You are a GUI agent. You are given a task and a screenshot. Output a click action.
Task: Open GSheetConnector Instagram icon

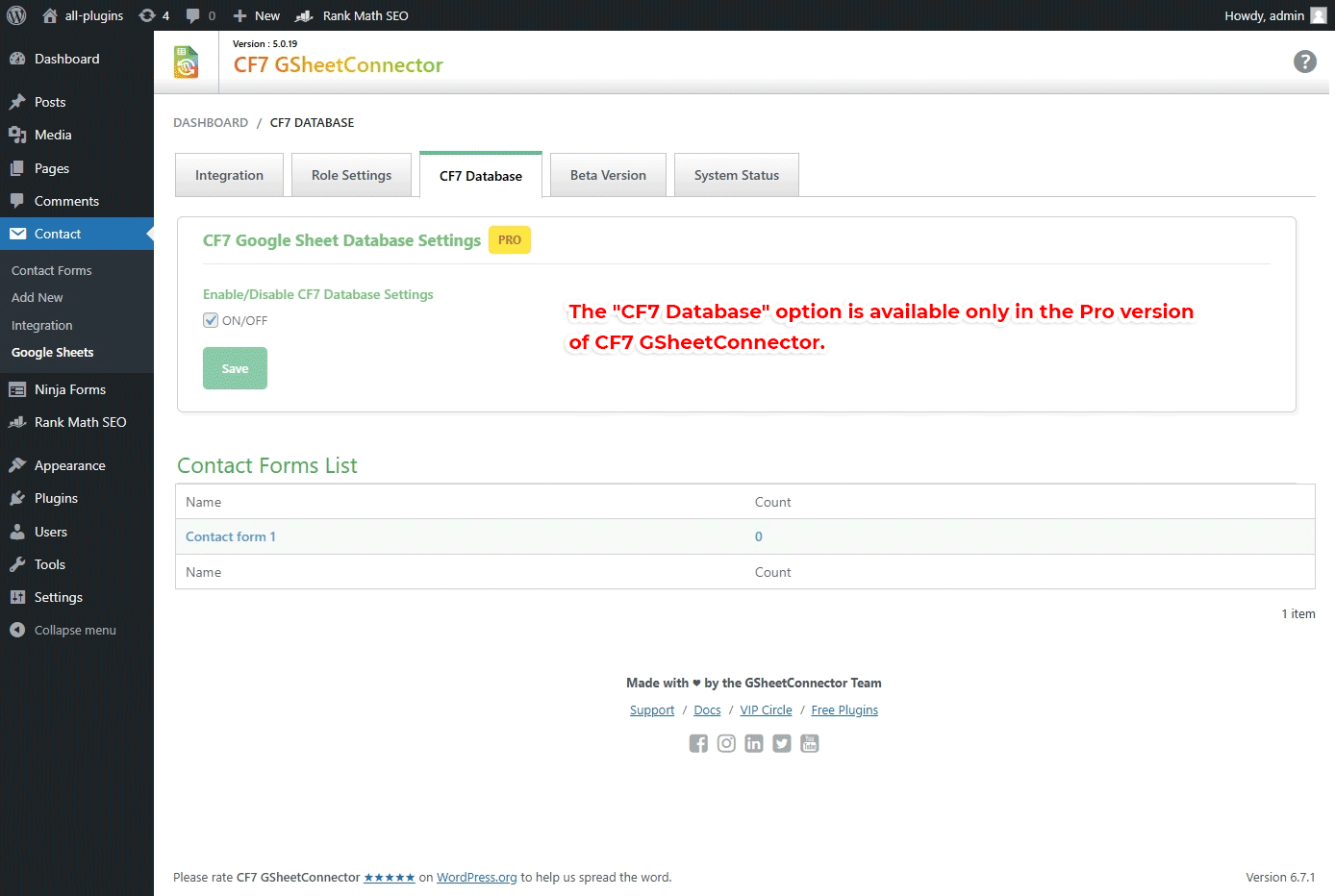point(726,743)
